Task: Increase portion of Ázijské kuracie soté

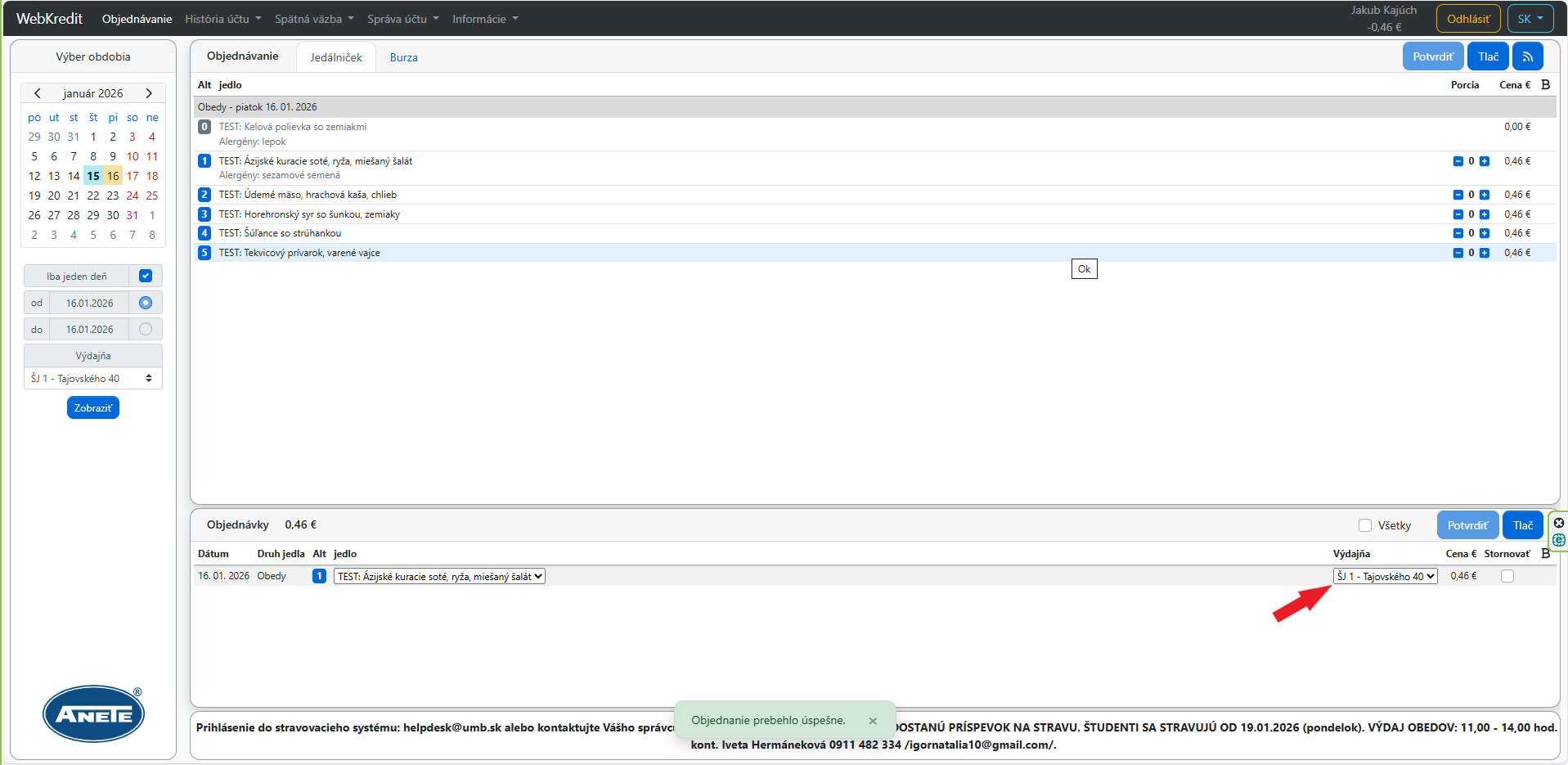Action: tap(1485, 161)
